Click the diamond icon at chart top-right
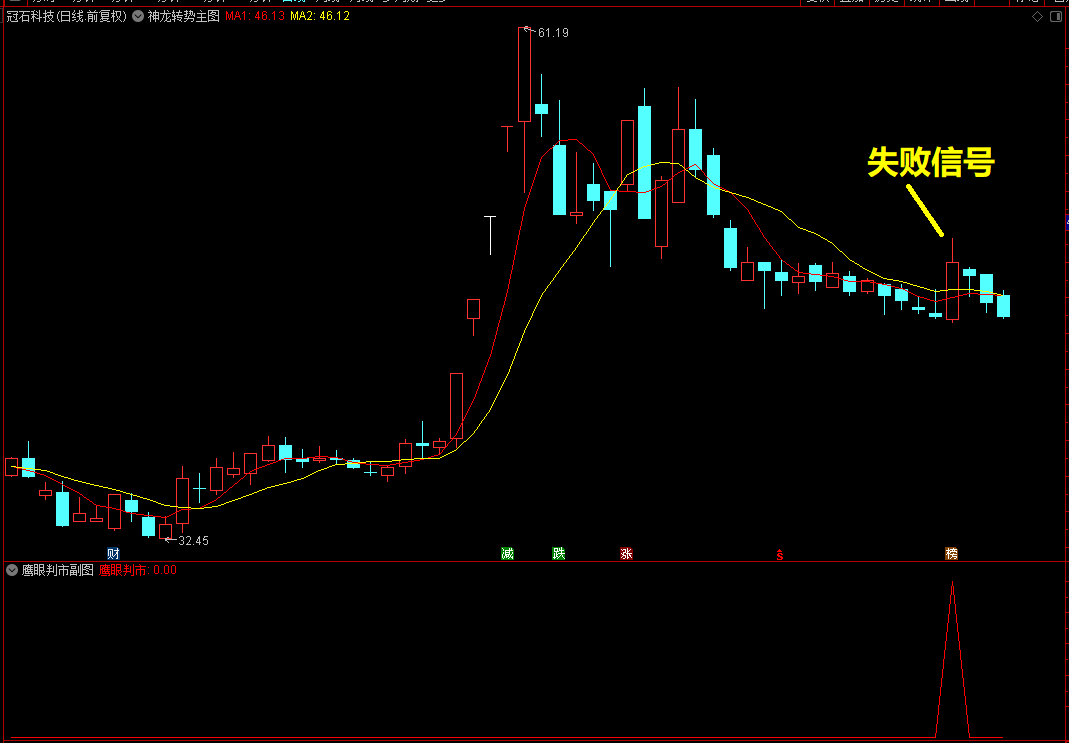The height and width of the screenshot is (743, 1069). pos(1038,16)
